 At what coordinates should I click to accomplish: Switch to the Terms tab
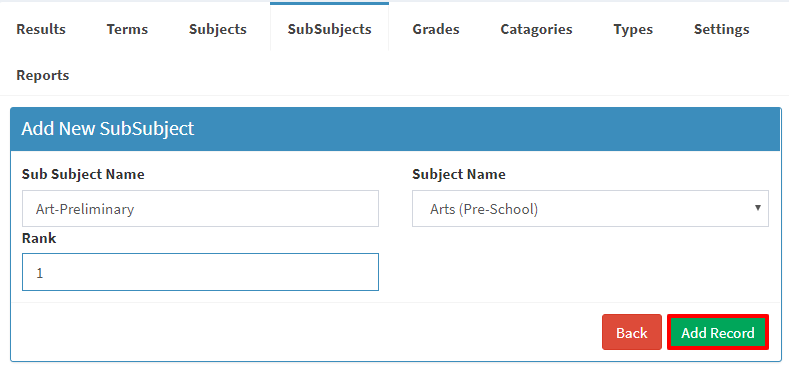tap(127, 29)
